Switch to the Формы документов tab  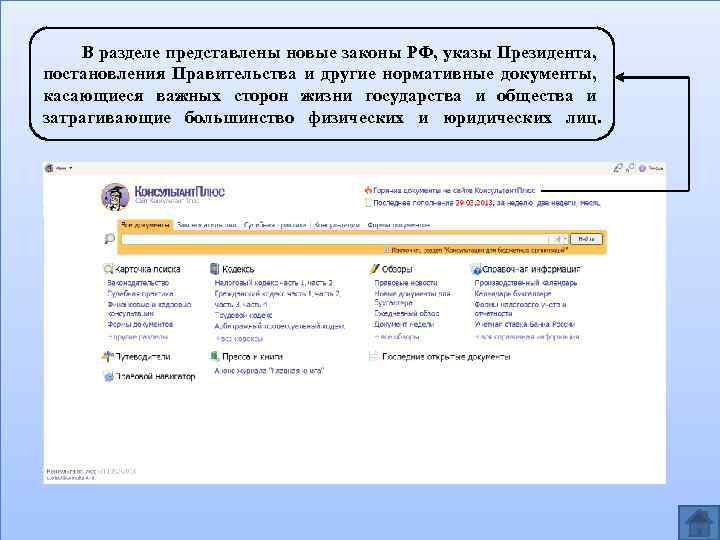coord(398,225)
